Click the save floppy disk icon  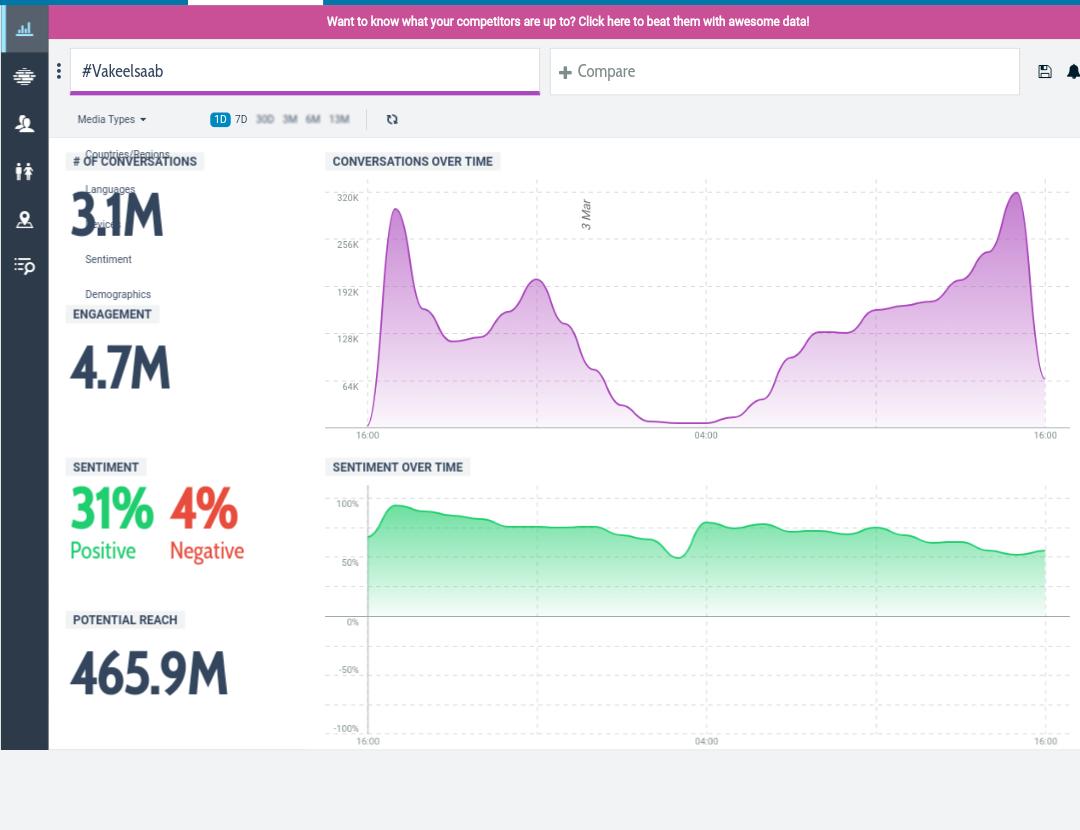[x=1044, y=72]
